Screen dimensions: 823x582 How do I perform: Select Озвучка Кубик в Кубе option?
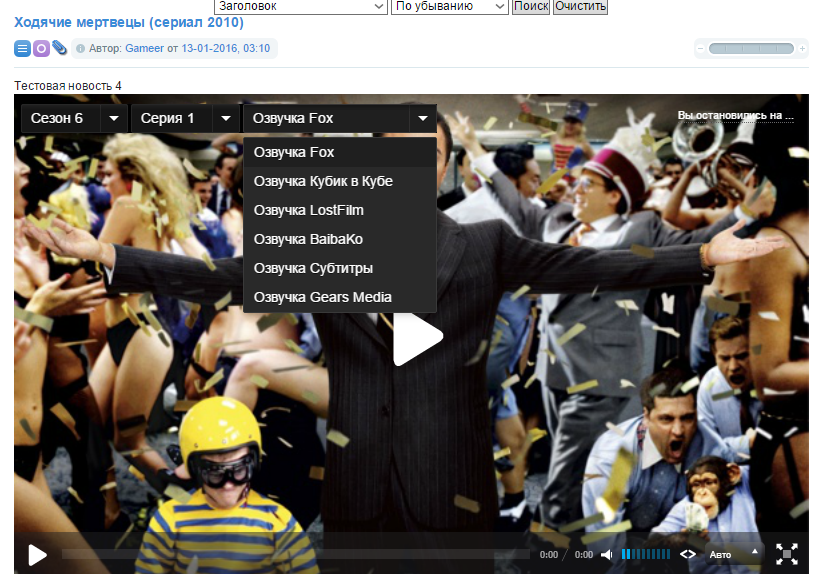pyautogui.click(x=340, y=181)
